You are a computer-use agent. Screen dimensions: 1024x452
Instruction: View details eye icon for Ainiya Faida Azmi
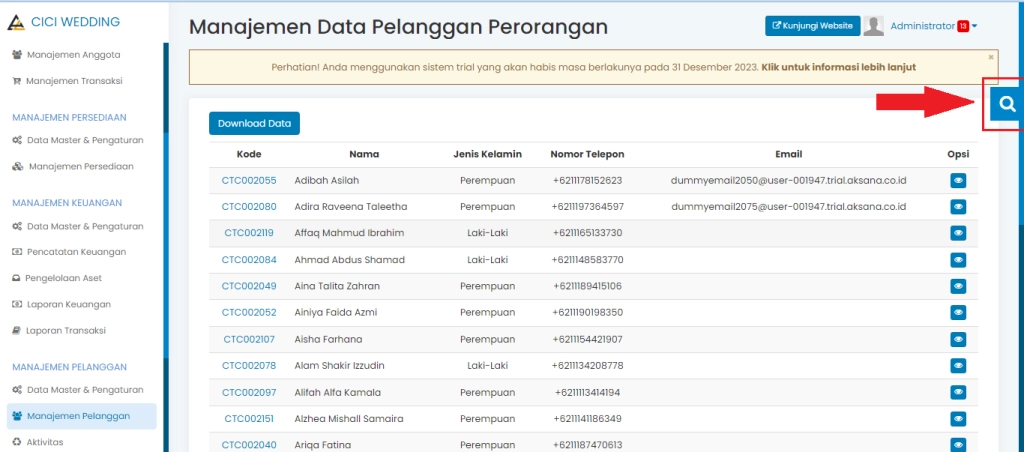[958, 313]
